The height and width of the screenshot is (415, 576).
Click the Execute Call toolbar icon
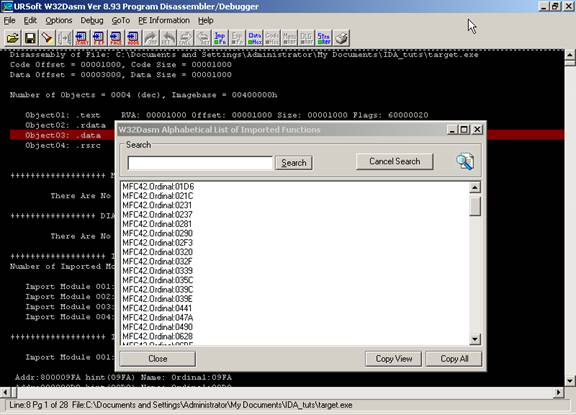pyautogui.click(x=186, y=38)
